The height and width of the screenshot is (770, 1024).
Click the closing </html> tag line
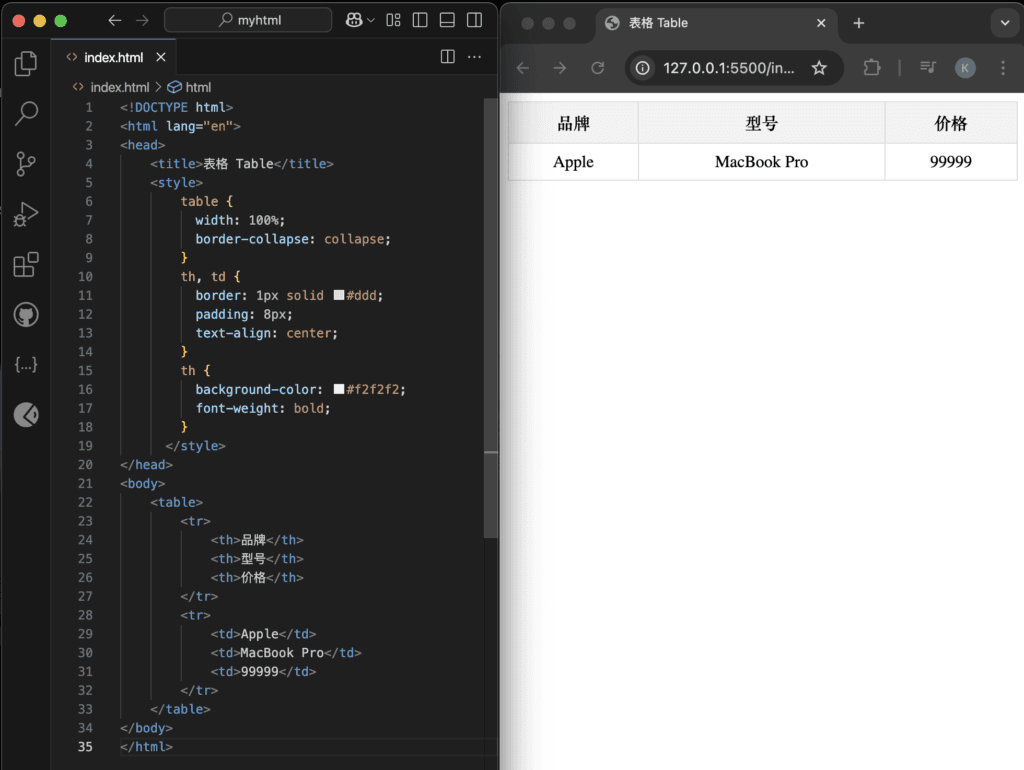tap(146, 746)
